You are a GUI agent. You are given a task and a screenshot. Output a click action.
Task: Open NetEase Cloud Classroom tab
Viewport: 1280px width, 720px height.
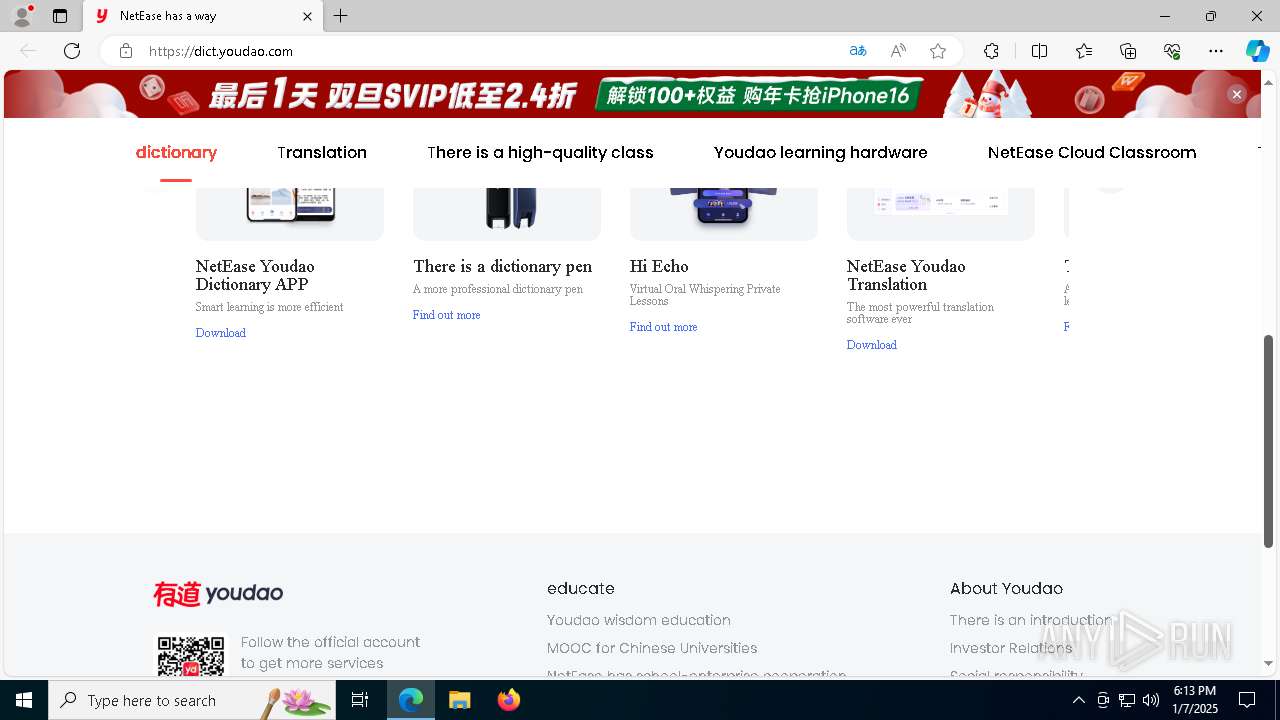coord(1092,152)
